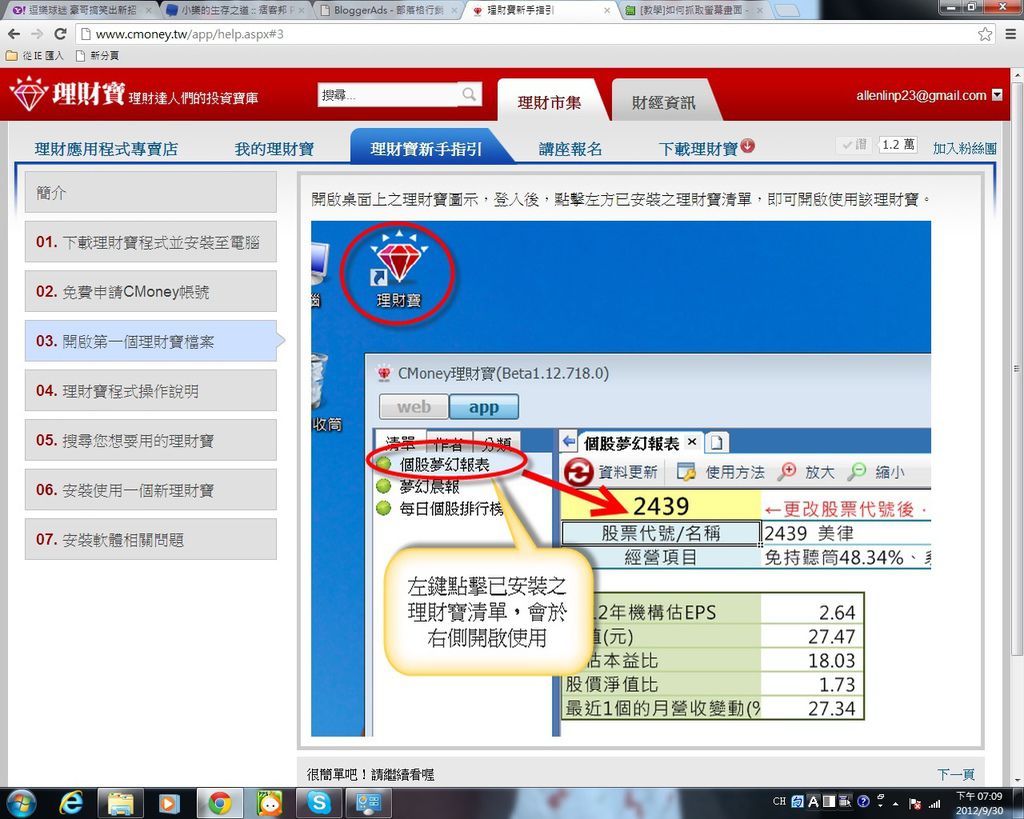Click the taskbar clock showing 下午 07:09
Image resolution: width=1024 pixels, height=819 pixels.
979,803
